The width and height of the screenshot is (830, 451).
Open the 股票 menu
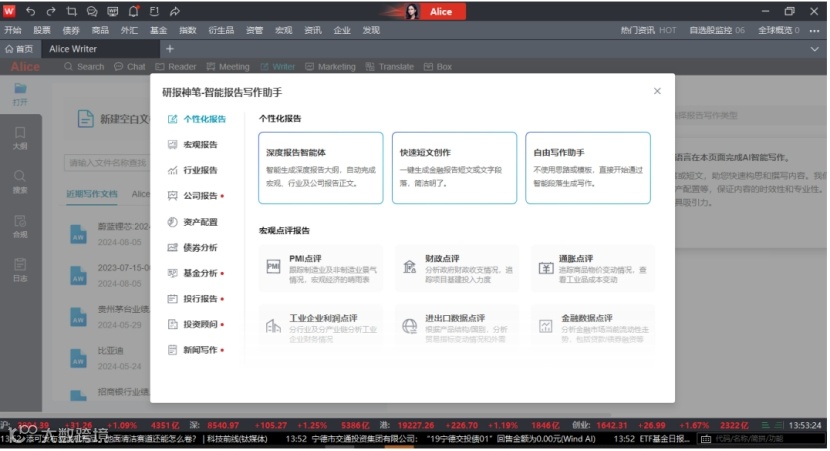(42, 30)
